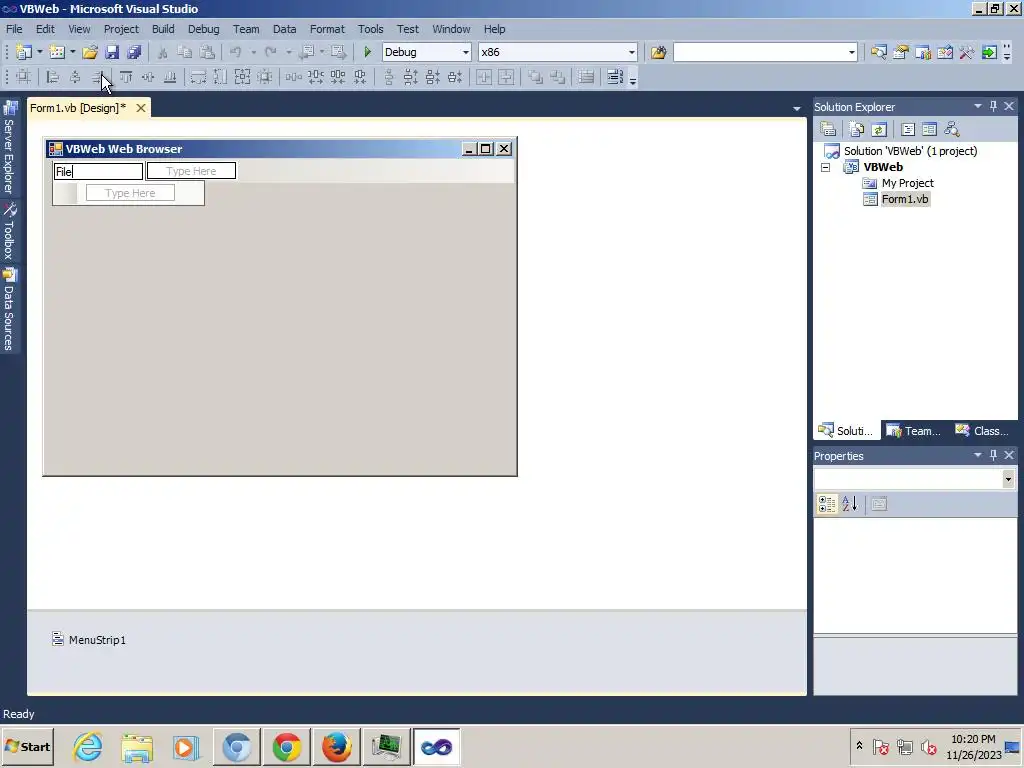This screenshot has width=1024, height=768.
Task: Collapse the VBWeb project tree node
Action: [x=825, y=167]
